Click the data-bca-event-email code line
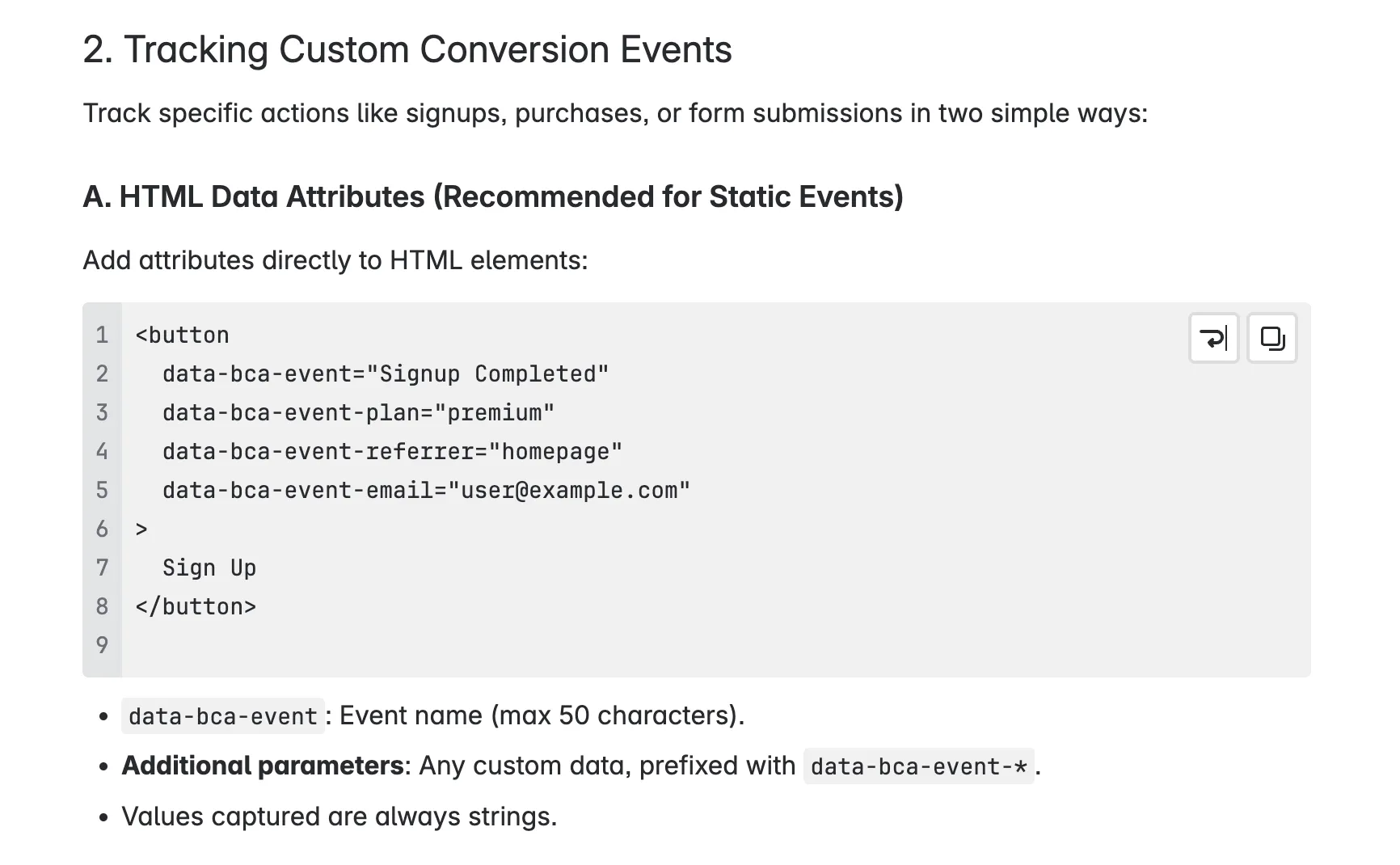 [426, 490]
